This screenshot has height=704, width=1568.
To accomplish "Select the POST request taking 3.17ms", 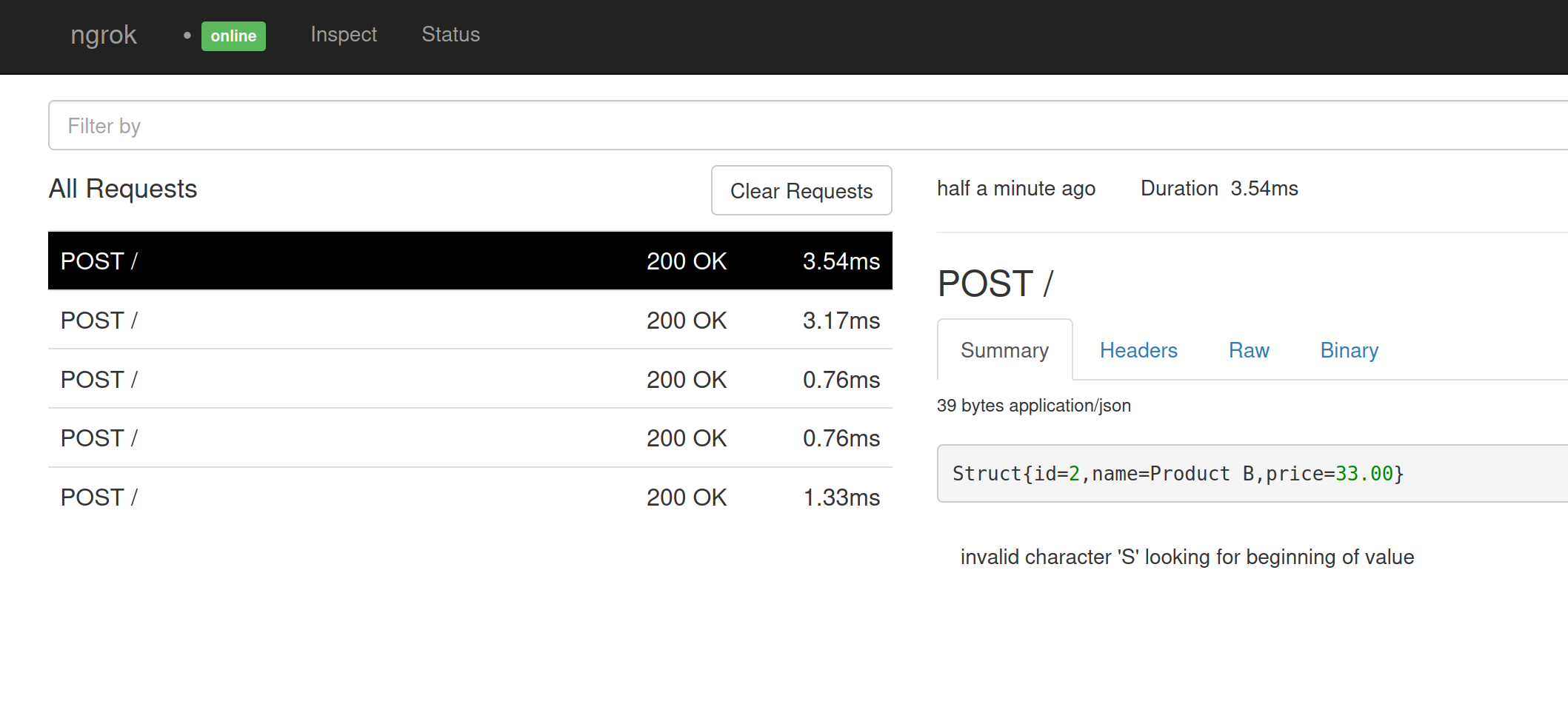I will tap(470, 321).
